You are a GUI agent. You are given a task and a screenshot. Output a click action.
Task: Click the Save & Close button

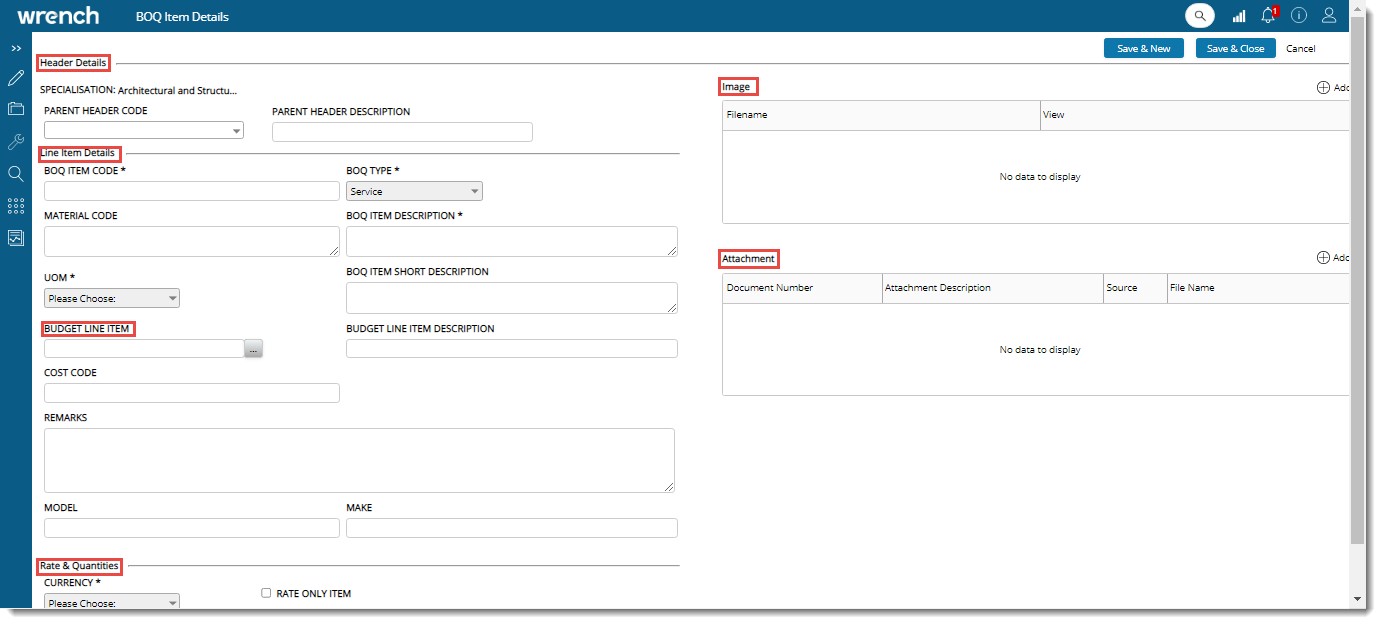(1235, 48)
